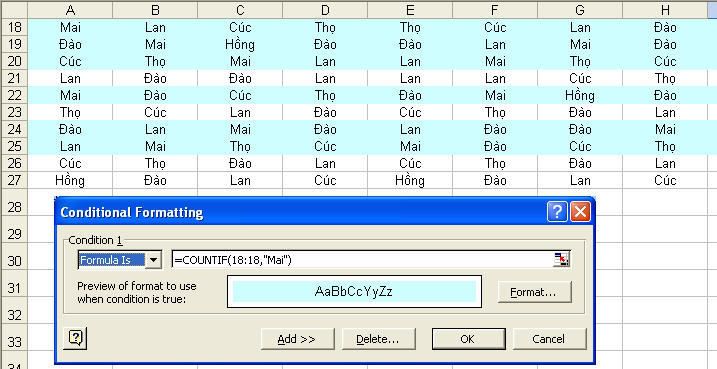
Task: Click cell E25 containing Mai
Action: (x=410, y=147)
